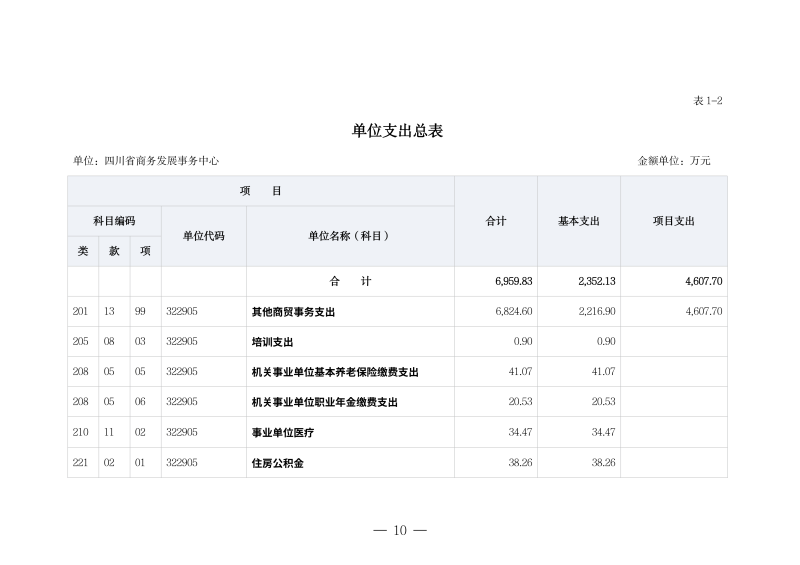
Task: Select the 单位代码 column header
Action: (203, 236)
